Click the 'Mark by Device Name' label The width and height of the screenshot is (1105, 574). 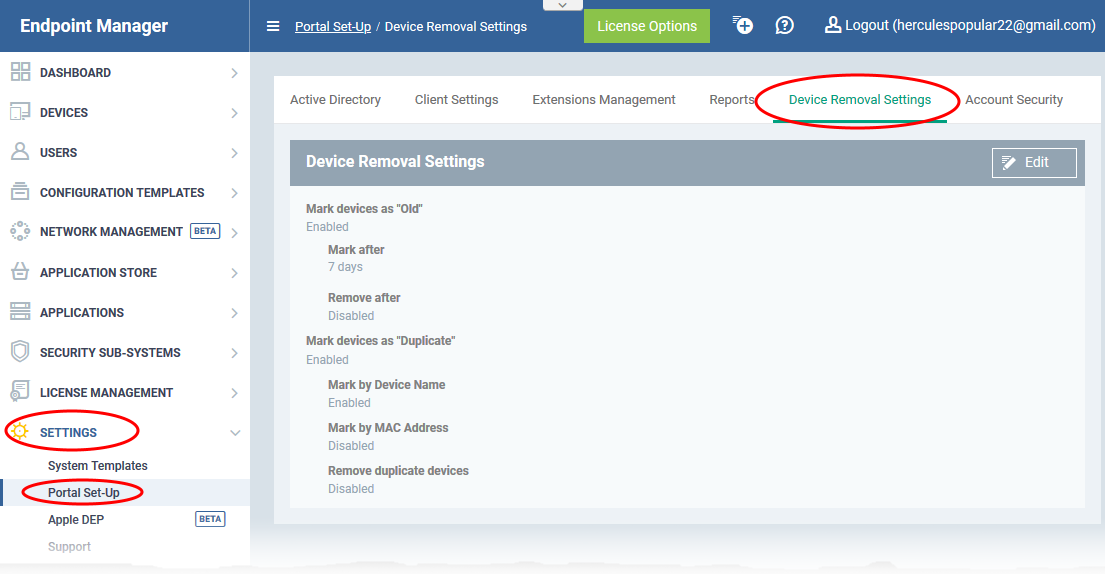[x=386, y=385]
